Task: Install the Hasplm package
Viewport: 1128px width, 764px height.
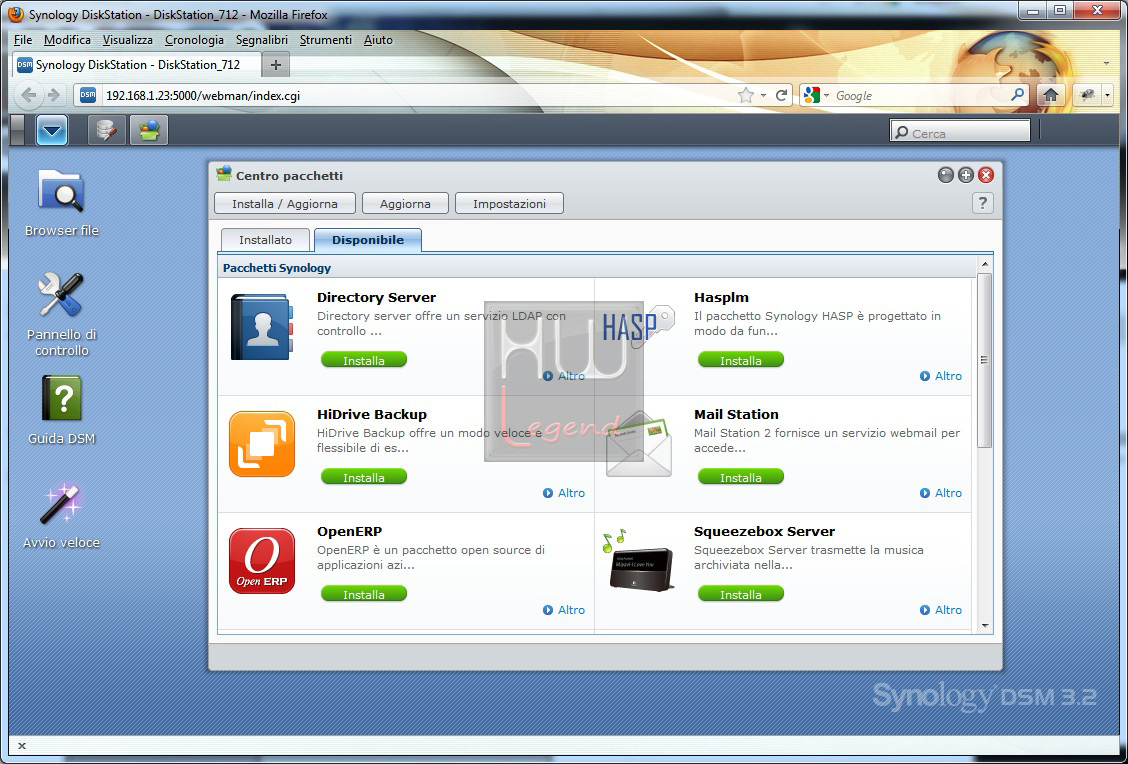Action: 741,360
